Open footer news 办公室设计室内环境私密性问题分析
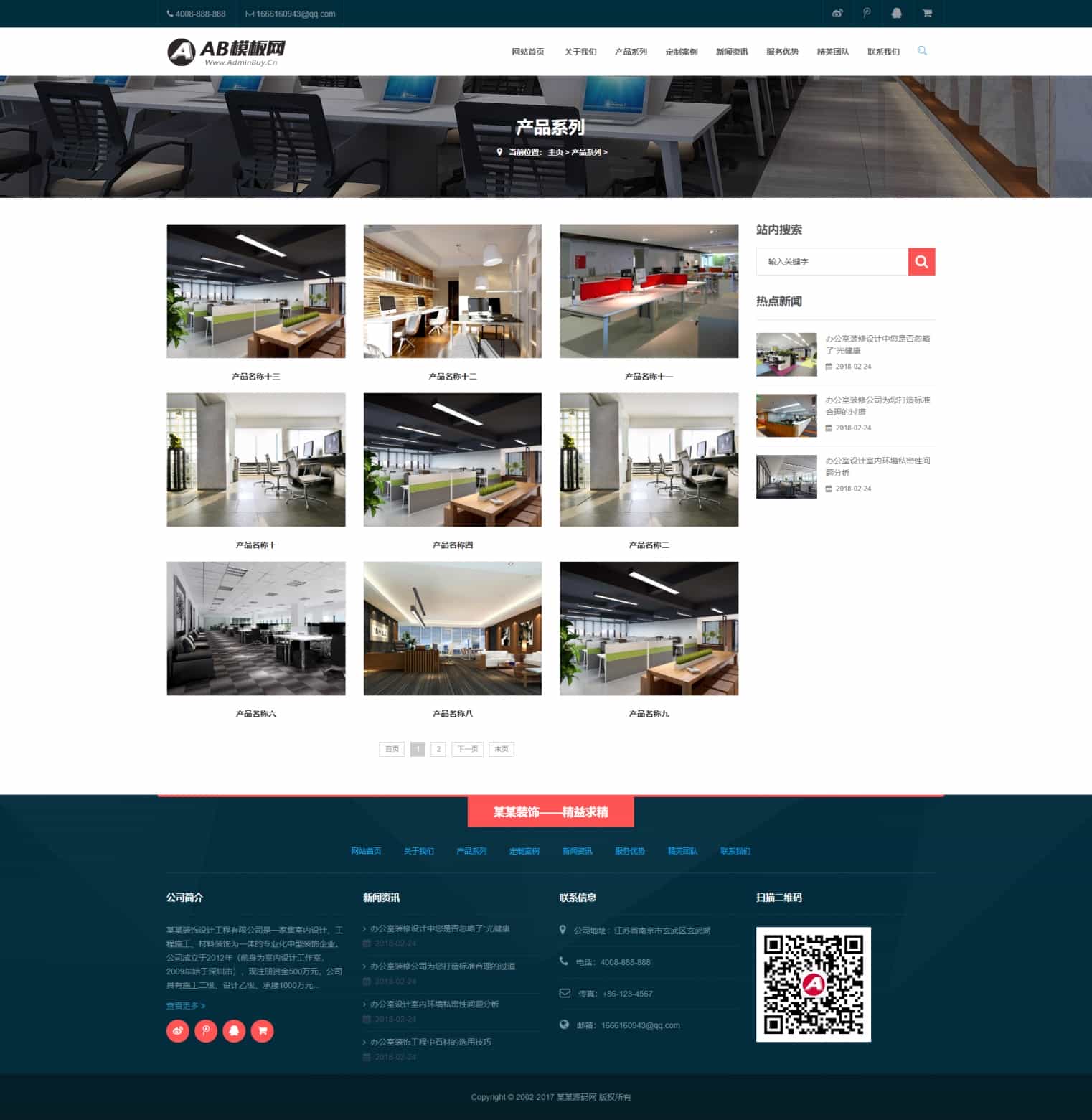 435,1004
